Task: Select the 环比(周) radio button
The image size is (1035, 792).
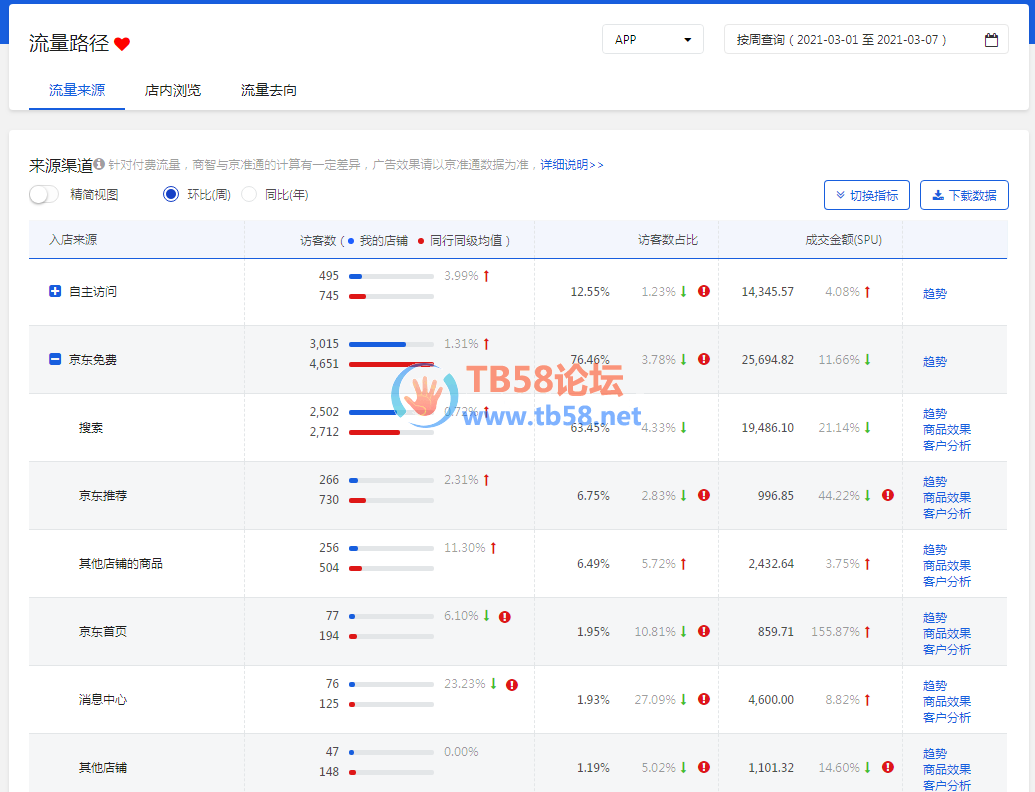Action: click(171, 194)
